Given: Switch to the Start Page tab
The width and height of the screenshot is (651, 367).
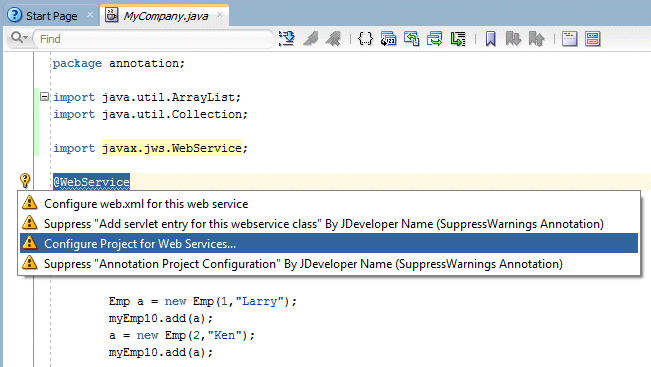Looking at the screenshot, I should [x=51, y=16].
